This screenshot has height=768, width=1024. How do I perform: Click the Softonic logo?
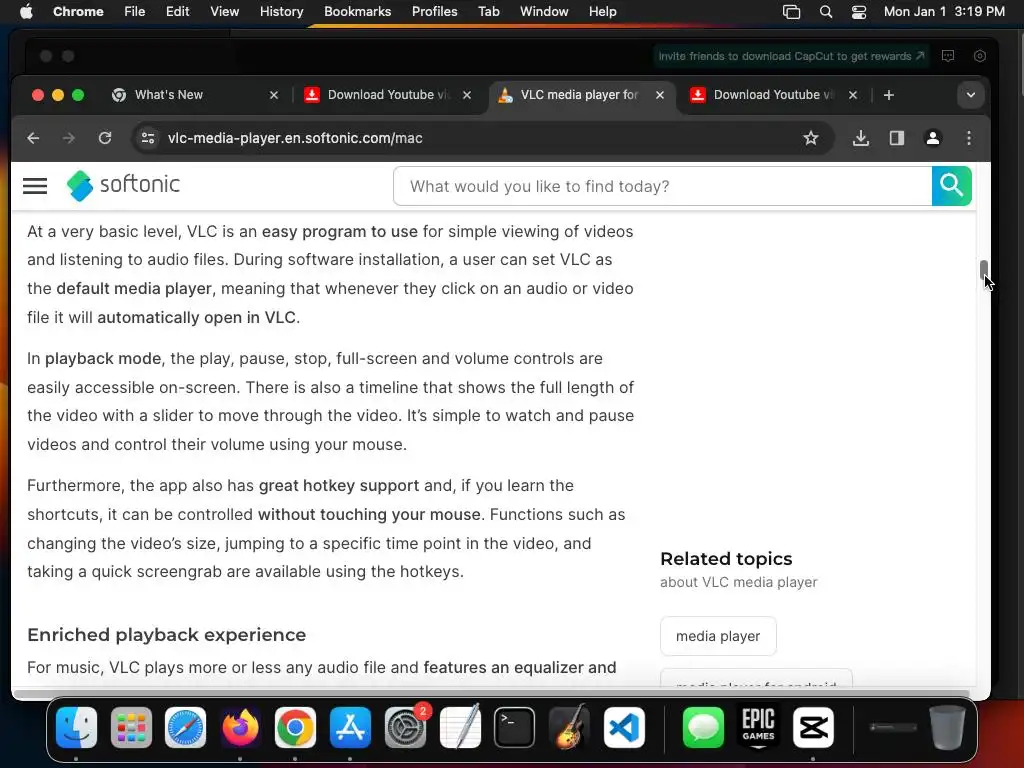(123, 185)
